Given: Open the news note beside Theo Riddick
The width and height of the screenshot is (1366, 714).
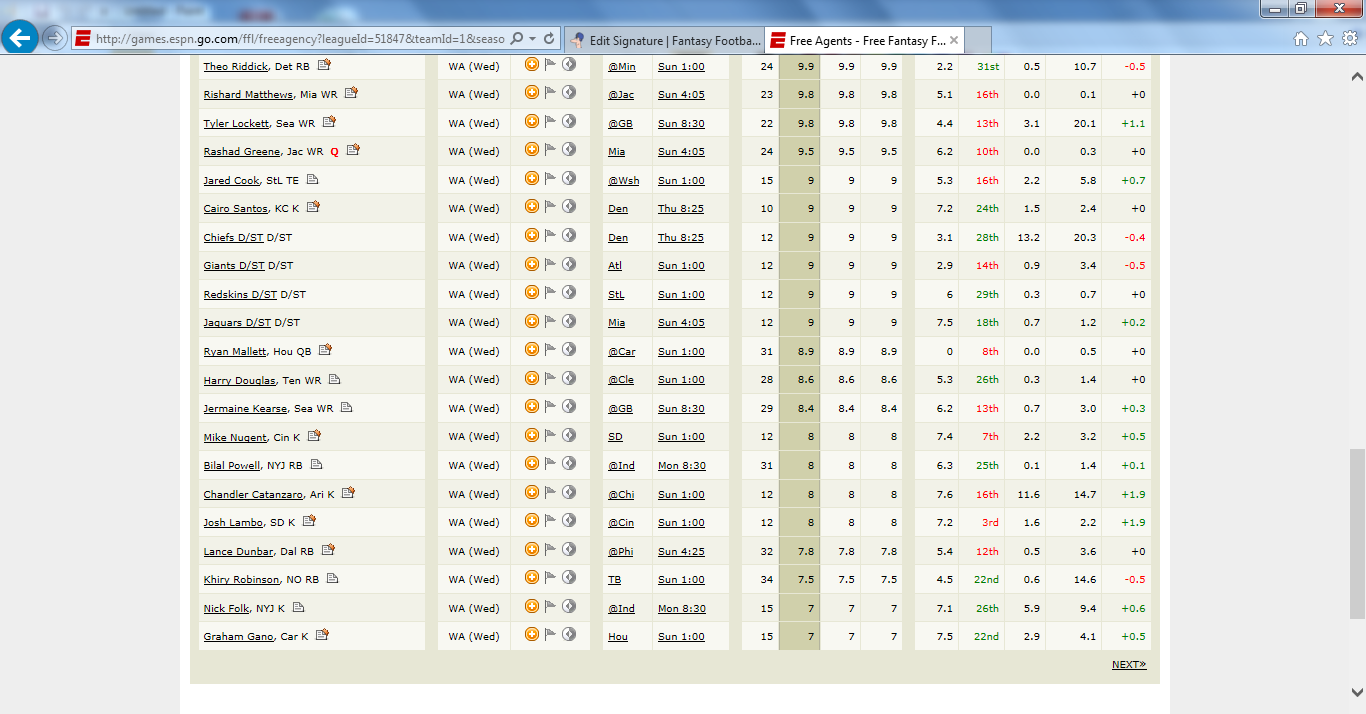Looking at the screenshot, I should tap(324, 65).
